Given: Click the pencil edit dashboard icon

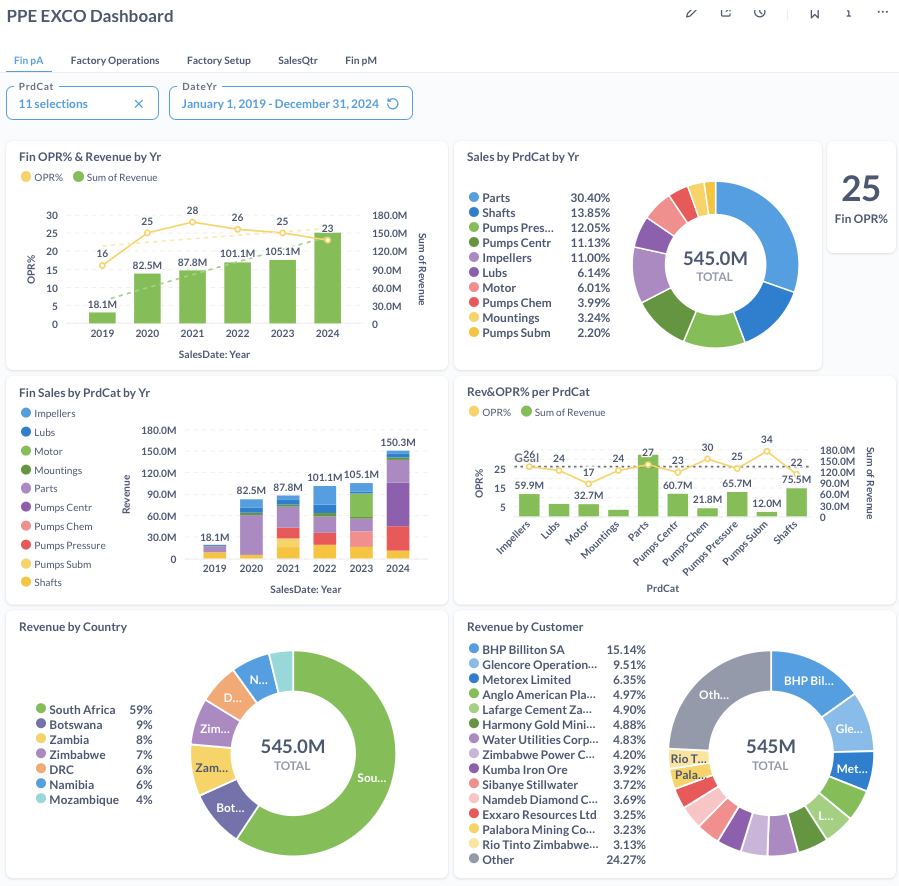Looking at the screenshot, I should 690,13.
